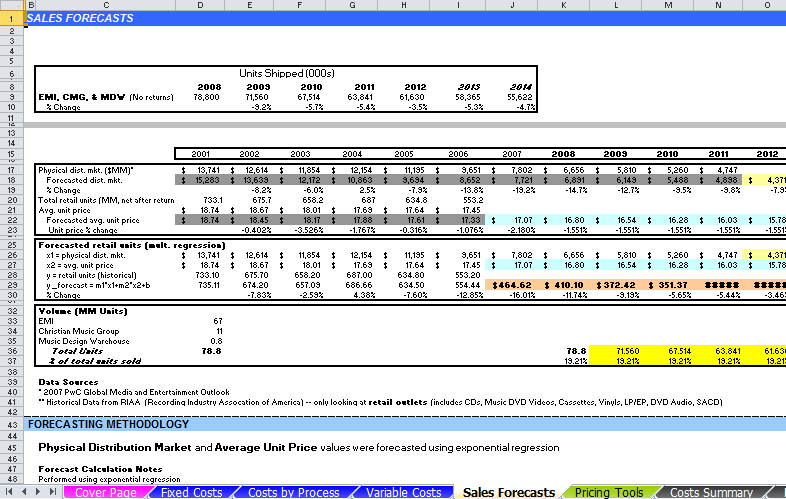The image size is (786, 499).
Task: Open the Costs Summary sheet tab
Action: point(712,492)
